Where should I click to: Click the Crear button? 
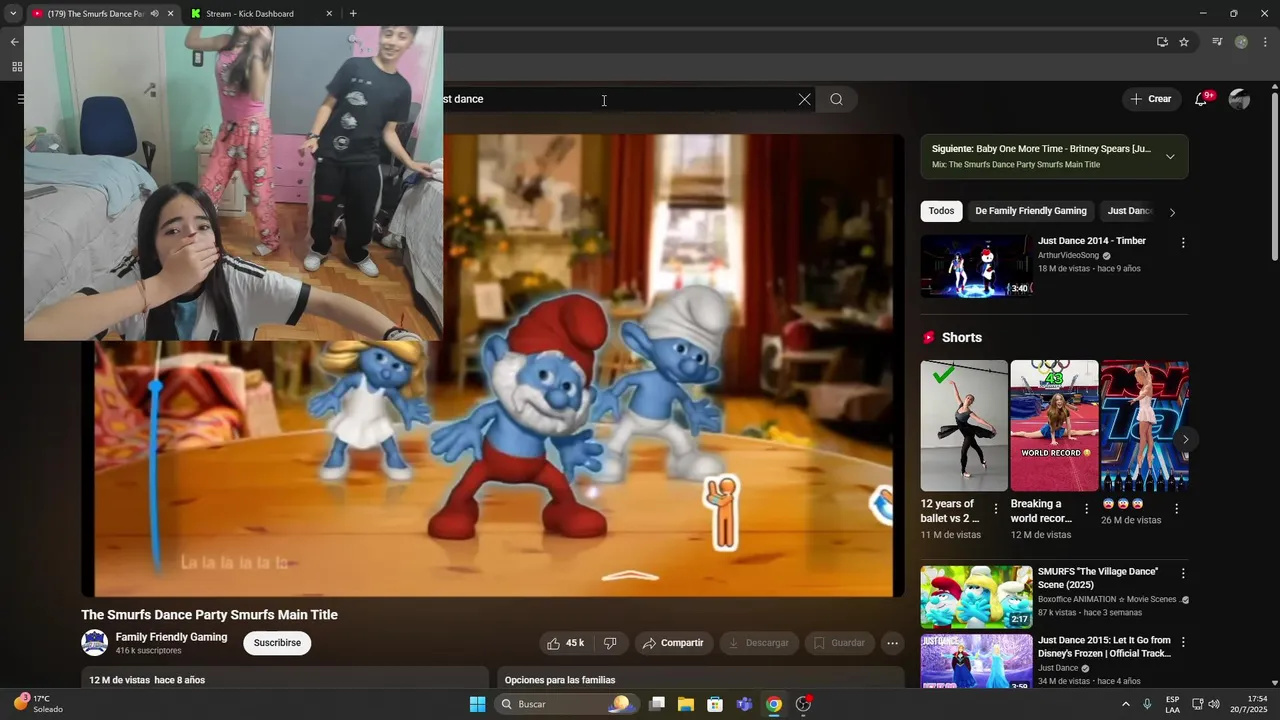(1151, 99)
